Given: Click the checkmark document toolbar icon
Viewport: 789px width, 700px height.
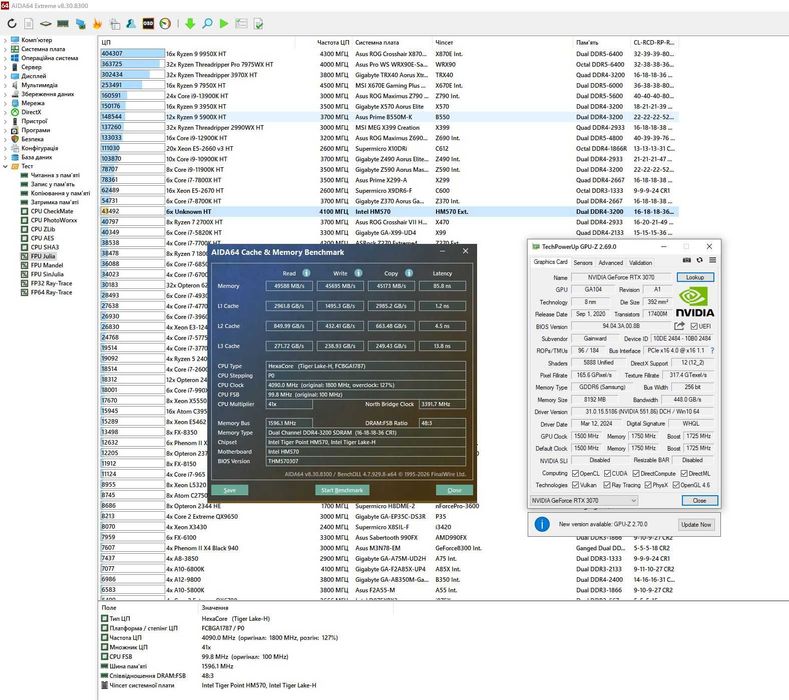Looking at the screenshot, I should [x=259, y=24].
